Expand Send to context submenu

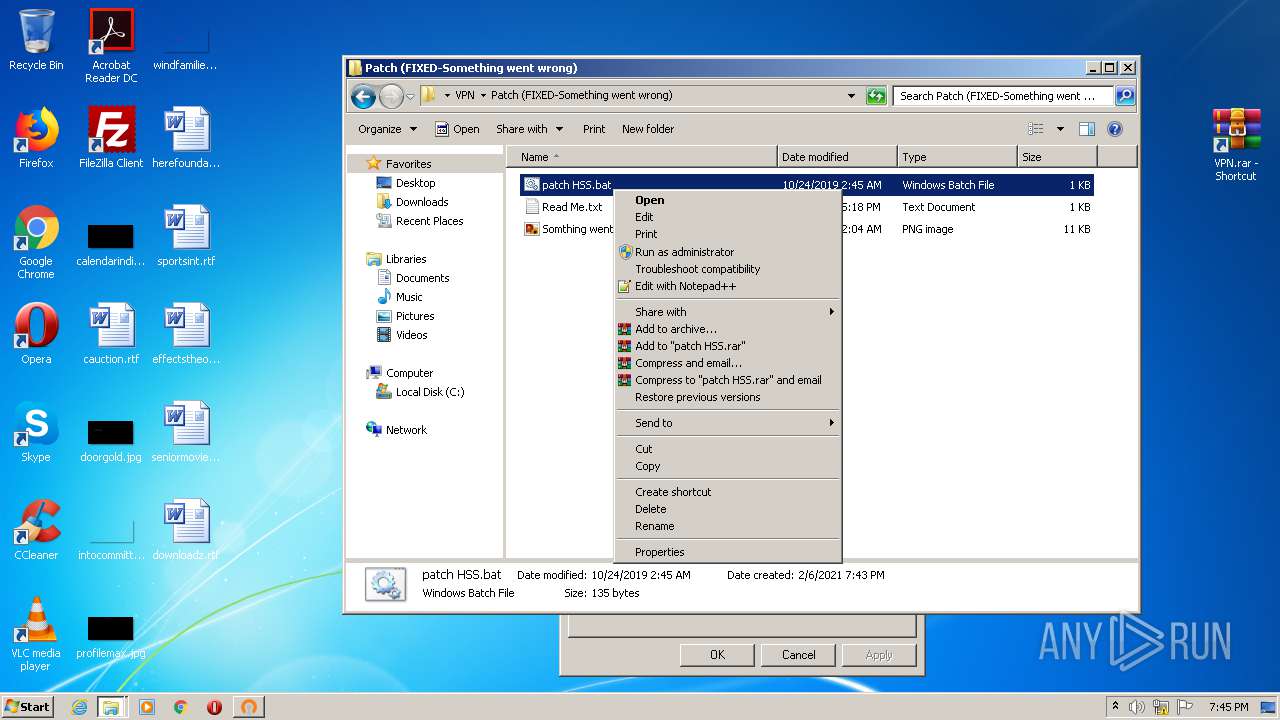[x=728, y=423]
